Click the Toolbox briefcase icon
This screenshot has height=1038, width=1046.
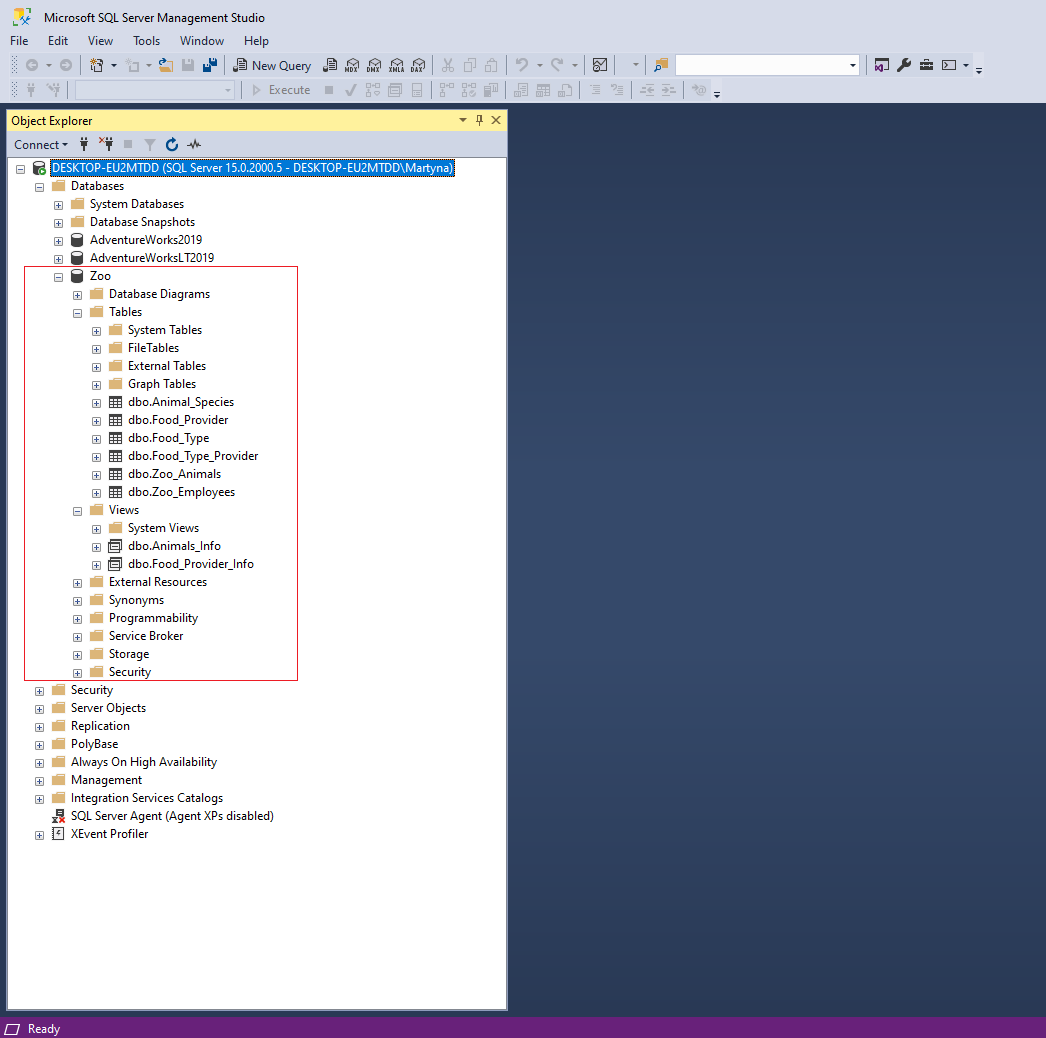(927, 65)
